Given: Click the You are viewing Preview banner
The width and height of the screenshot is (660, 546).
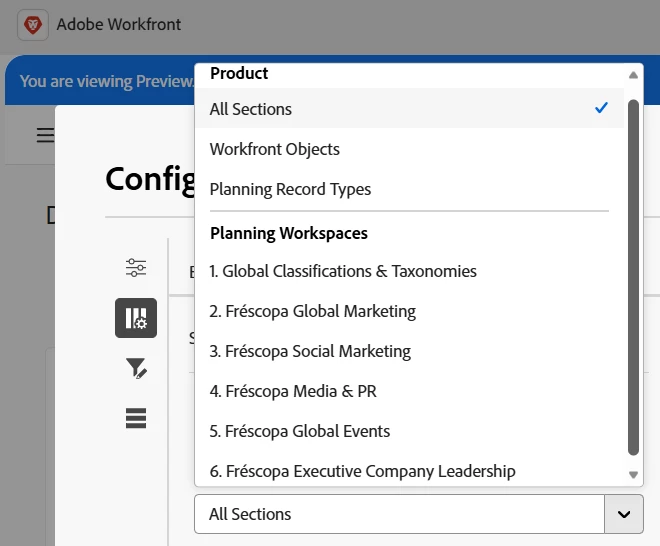Looking at the screenshot, I should (106, 81).
